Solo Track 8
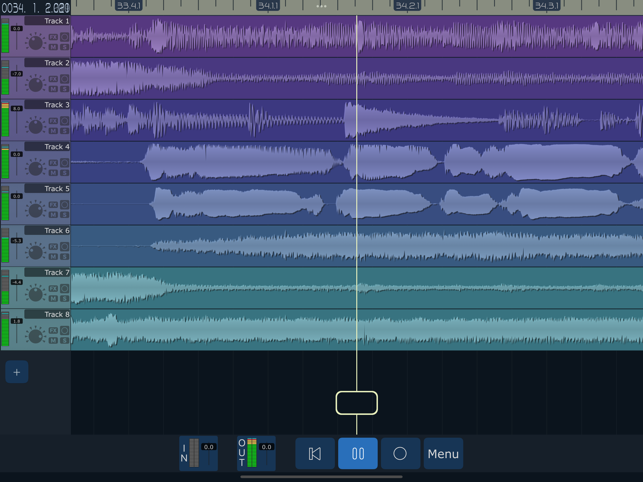 (x=64, y=340)
